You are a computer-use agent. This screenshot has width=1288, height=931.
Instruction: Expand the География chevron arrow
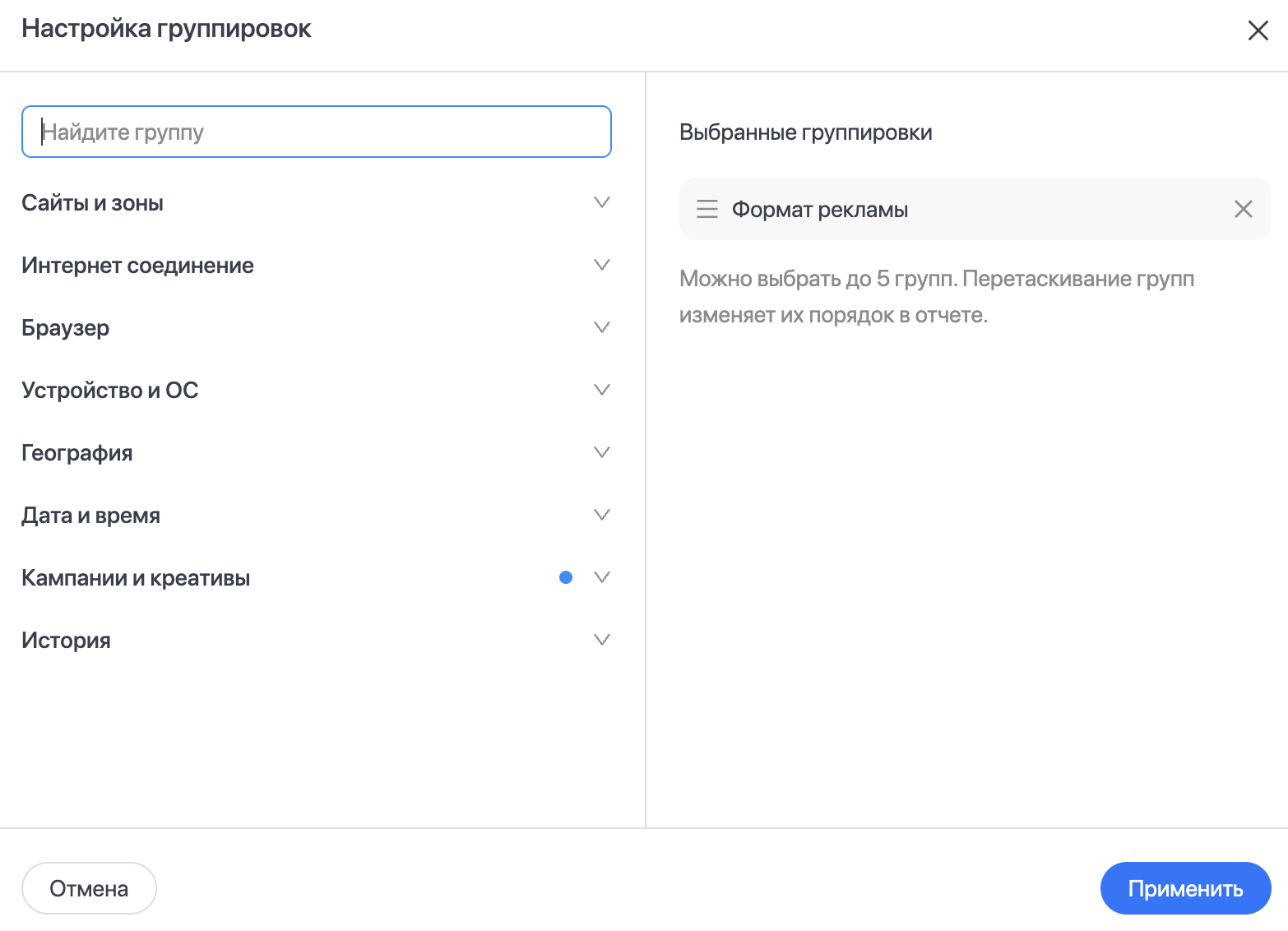[x=602, y=452]
